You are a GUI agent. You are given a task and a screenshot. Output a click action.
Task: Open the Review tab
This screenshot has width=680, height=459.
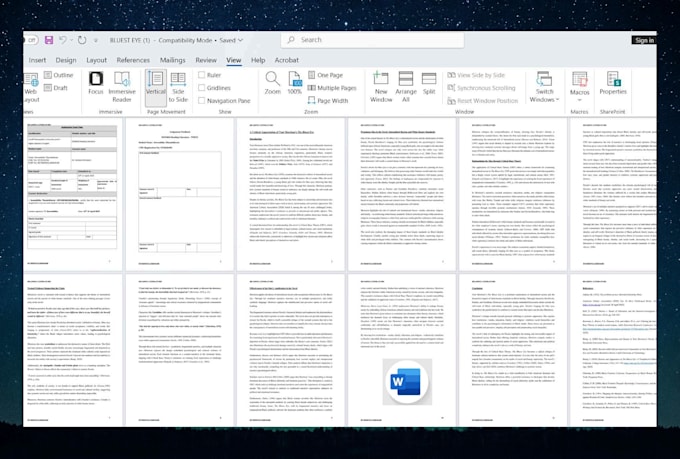206,60
